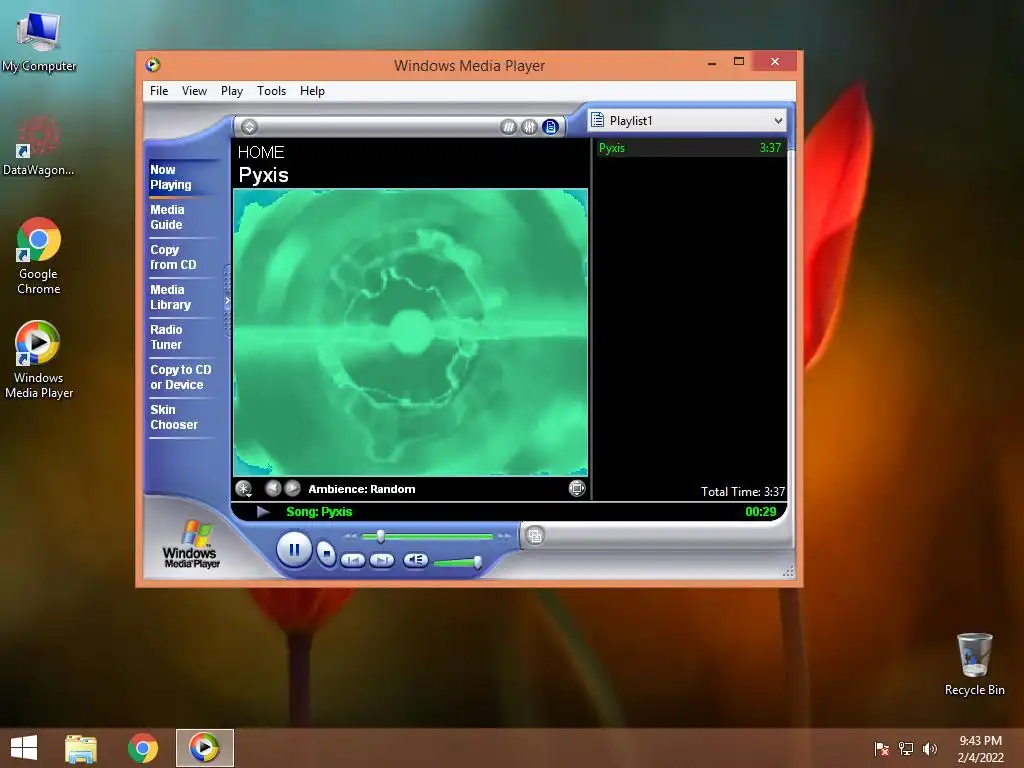Open the Radio Tuner section
The height and width of the screenshot is (768, 1024).
pos(167,337)
